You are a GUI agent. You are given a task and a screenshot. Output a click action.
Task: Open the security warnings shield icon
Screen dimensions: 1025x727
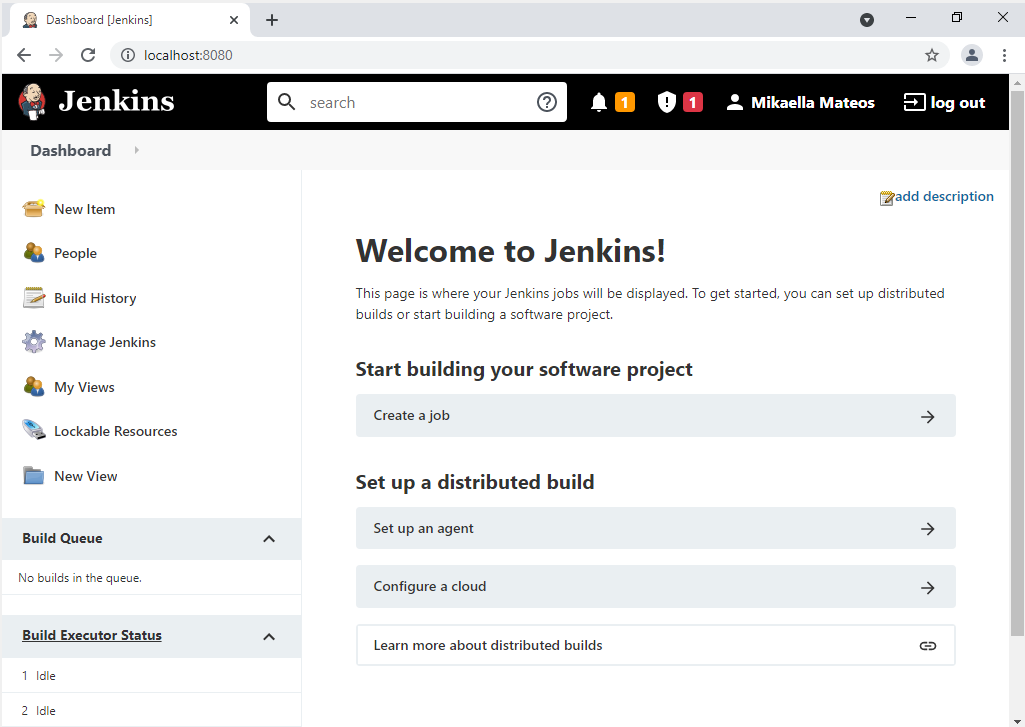[x=666, y=102]
